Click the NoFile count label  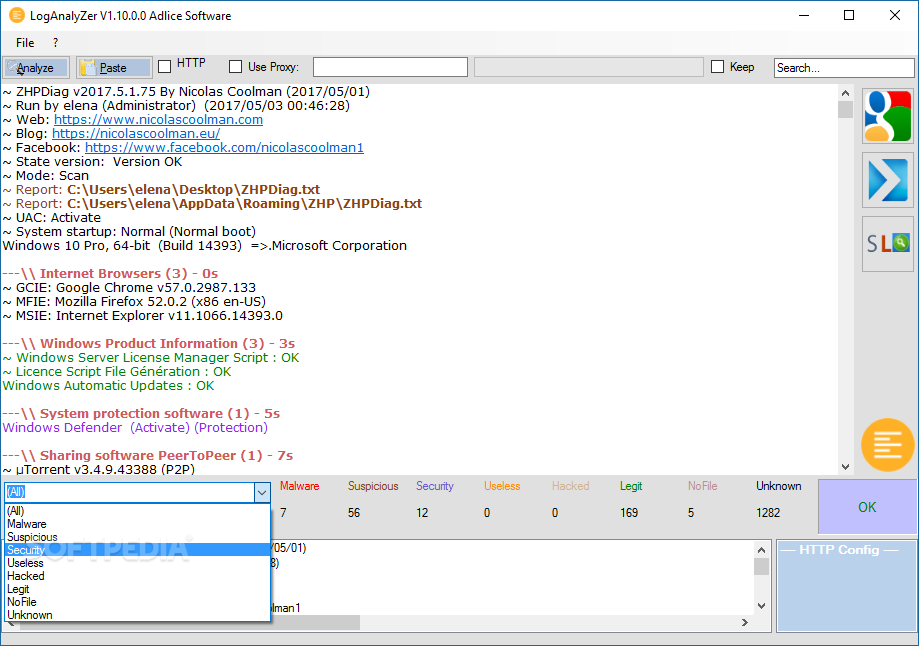[x=703, y=486]
